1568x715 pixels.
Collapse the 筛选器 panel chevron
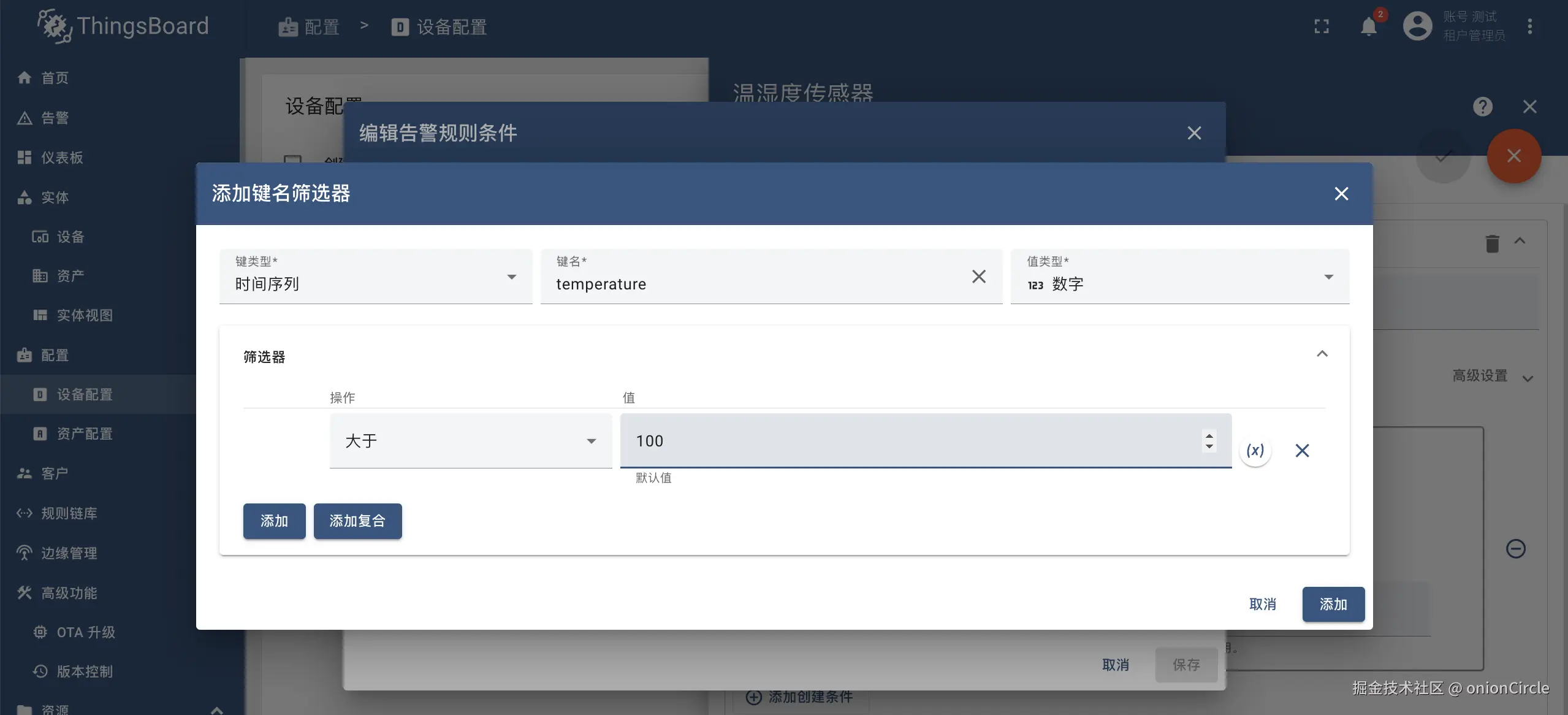[1322, 354]
